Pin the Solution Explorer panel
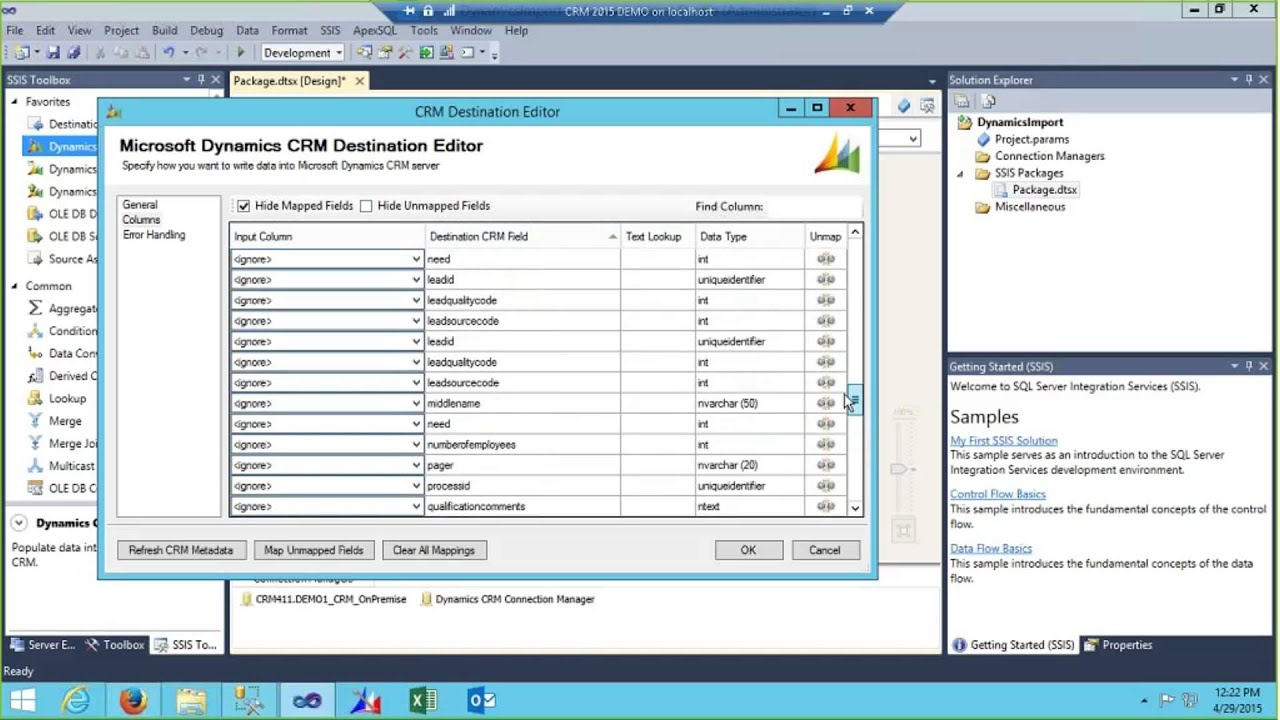Image resolution: width=1280 pixels, height=720 pixels. 1249,80
